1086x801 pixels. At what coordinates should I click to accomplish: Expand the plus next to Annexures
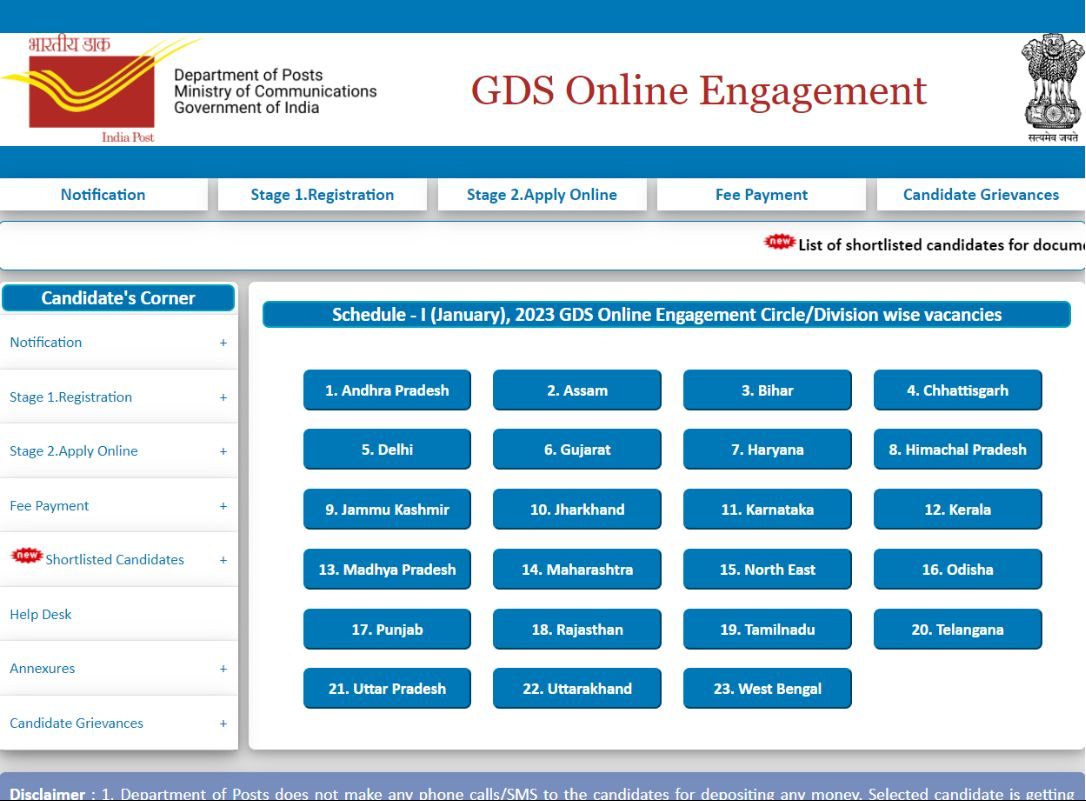click(x=223, y=669)
